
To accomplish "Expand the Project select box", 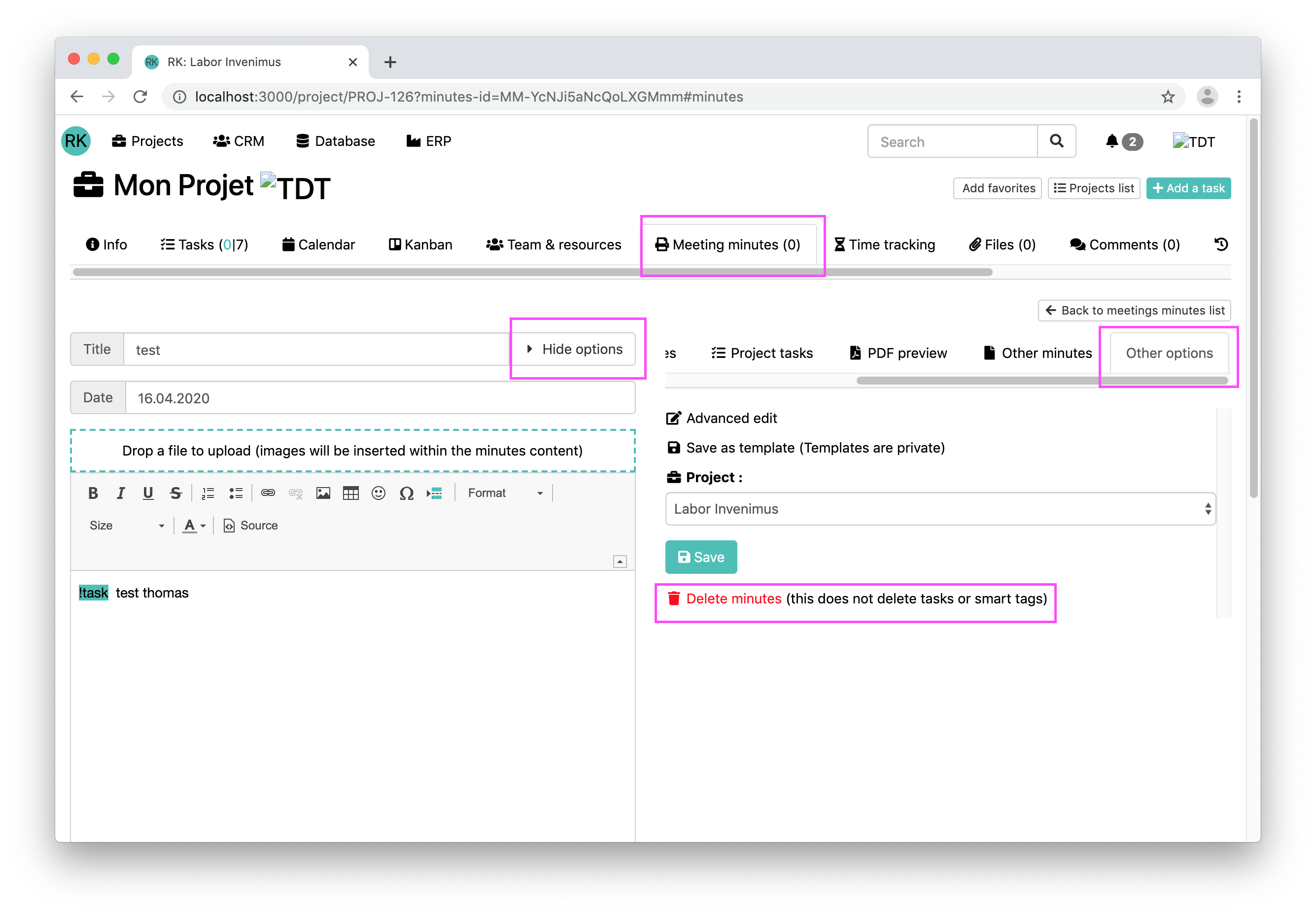I will (939, 509).
